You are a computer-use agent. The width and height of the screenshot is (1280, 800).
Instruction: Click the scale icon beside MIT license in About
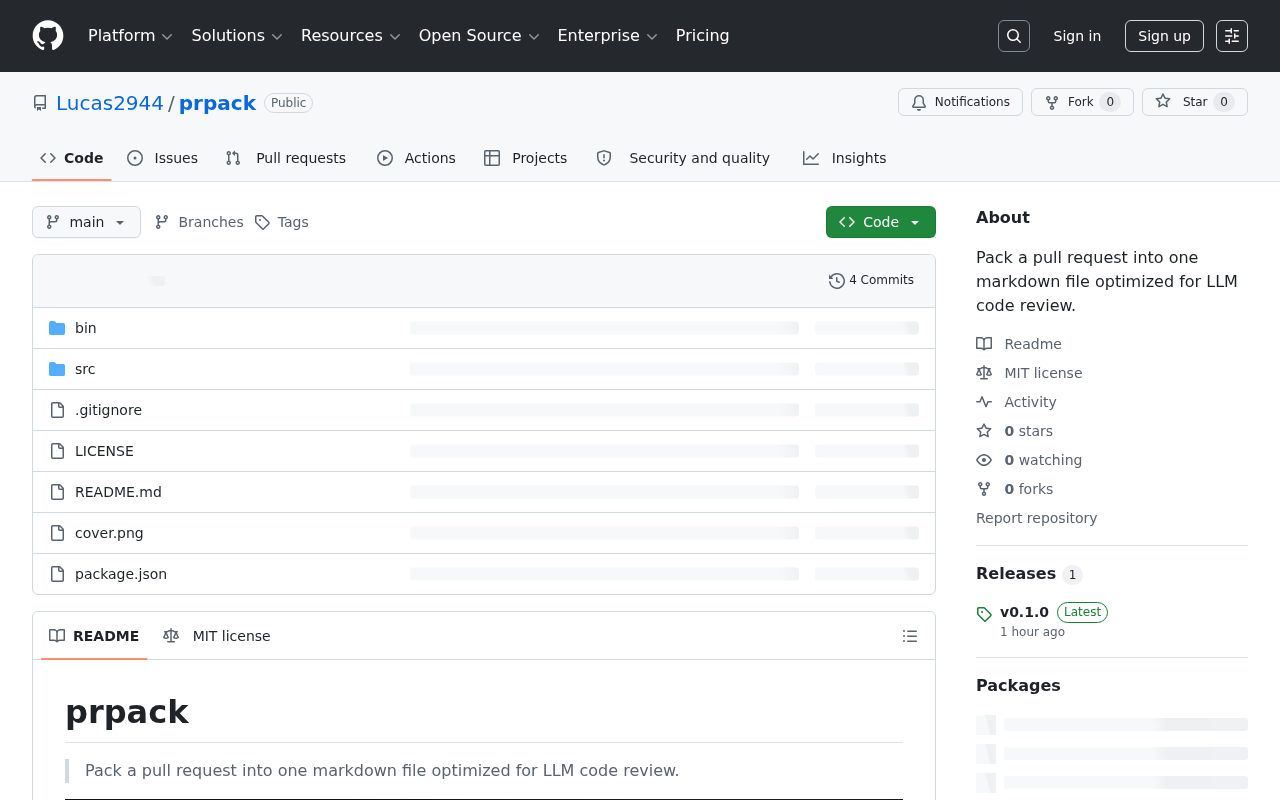(x=984, y=373)
